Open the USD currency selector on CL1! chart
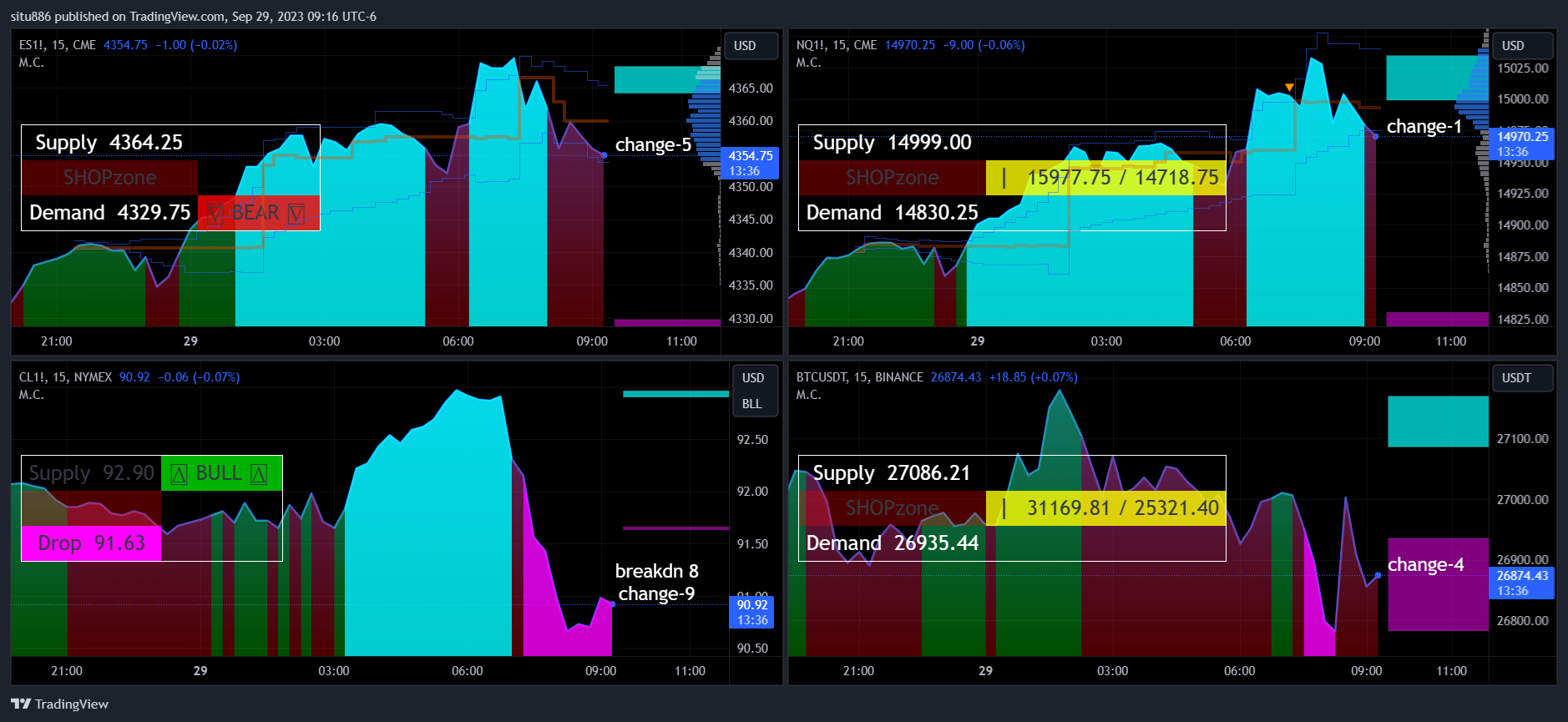The height and width of the screenshot is (722, 1568). click(x=755, y=378)
